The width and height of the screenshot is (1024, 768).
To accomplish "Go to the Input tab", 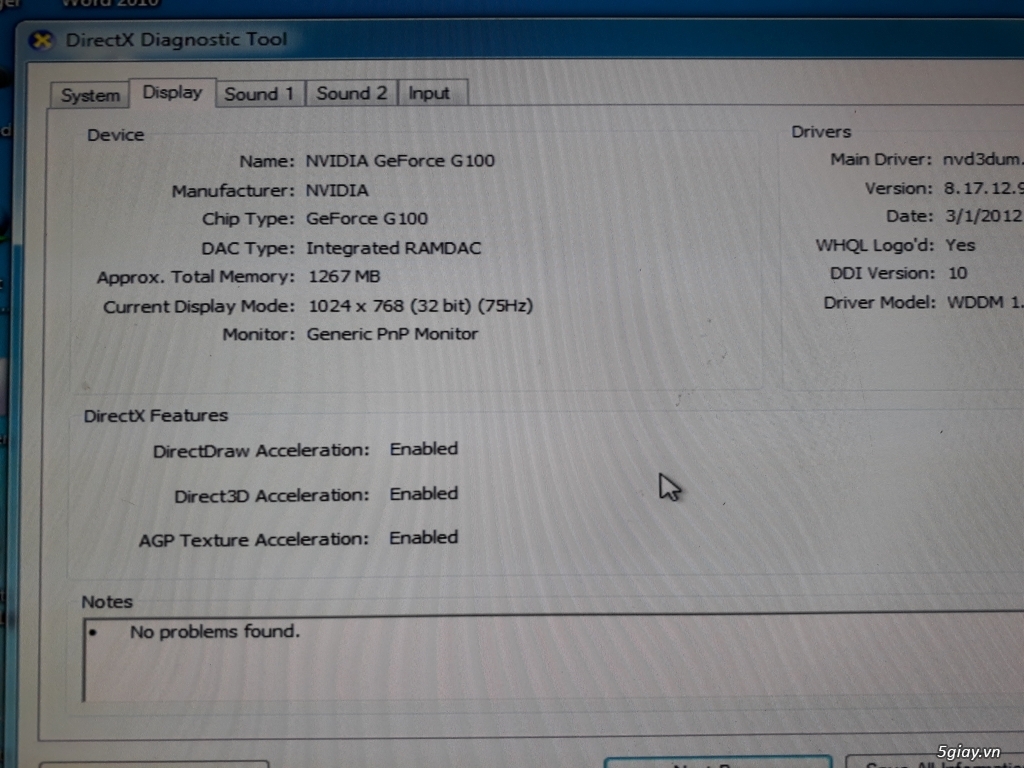I will (430, 93).
